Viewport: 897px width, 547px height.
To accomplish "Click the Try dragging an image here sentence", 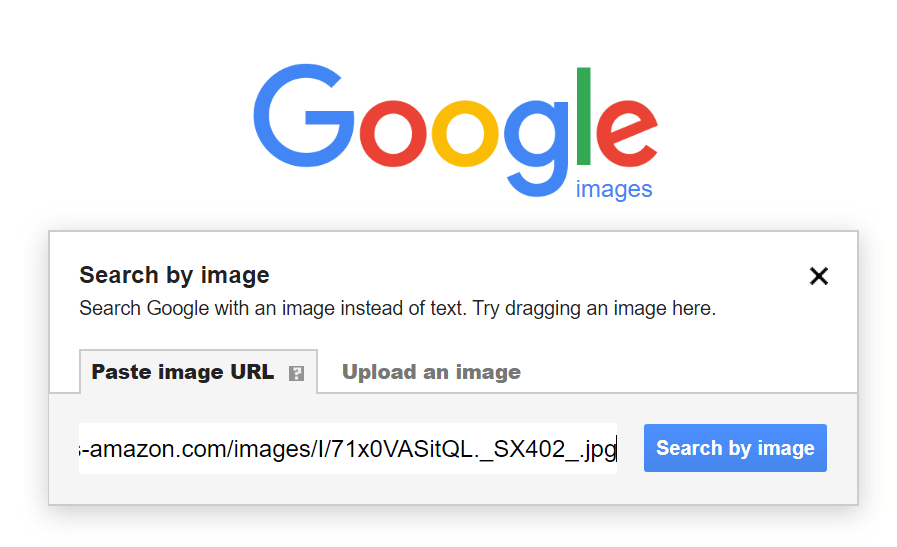I will (x=594, y=308).
